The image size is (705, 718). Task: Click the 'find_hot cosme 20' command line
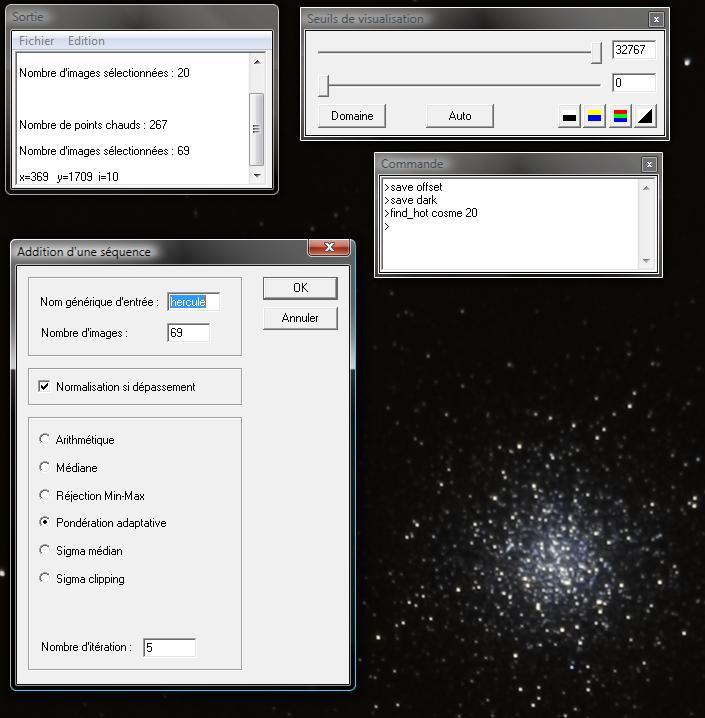pyautogui.click(x=431, y=213)
